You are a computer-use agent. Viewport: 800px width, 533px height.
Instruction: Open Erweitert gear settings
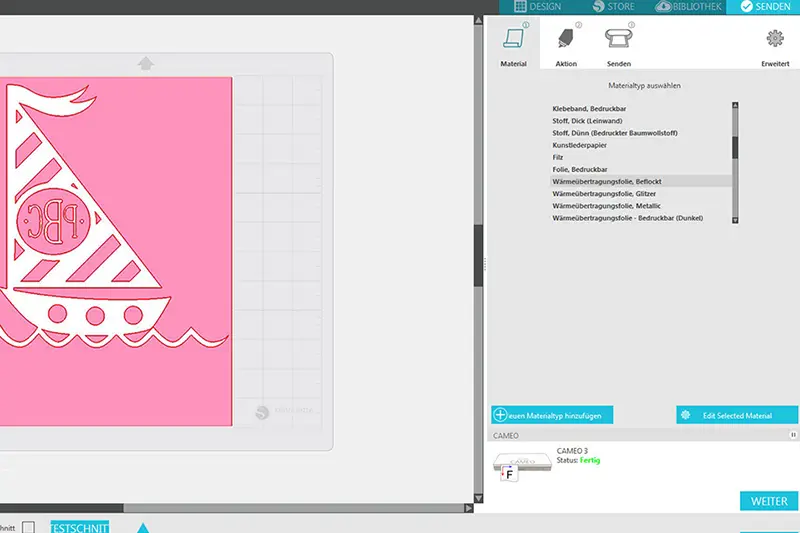pos(775,42)
